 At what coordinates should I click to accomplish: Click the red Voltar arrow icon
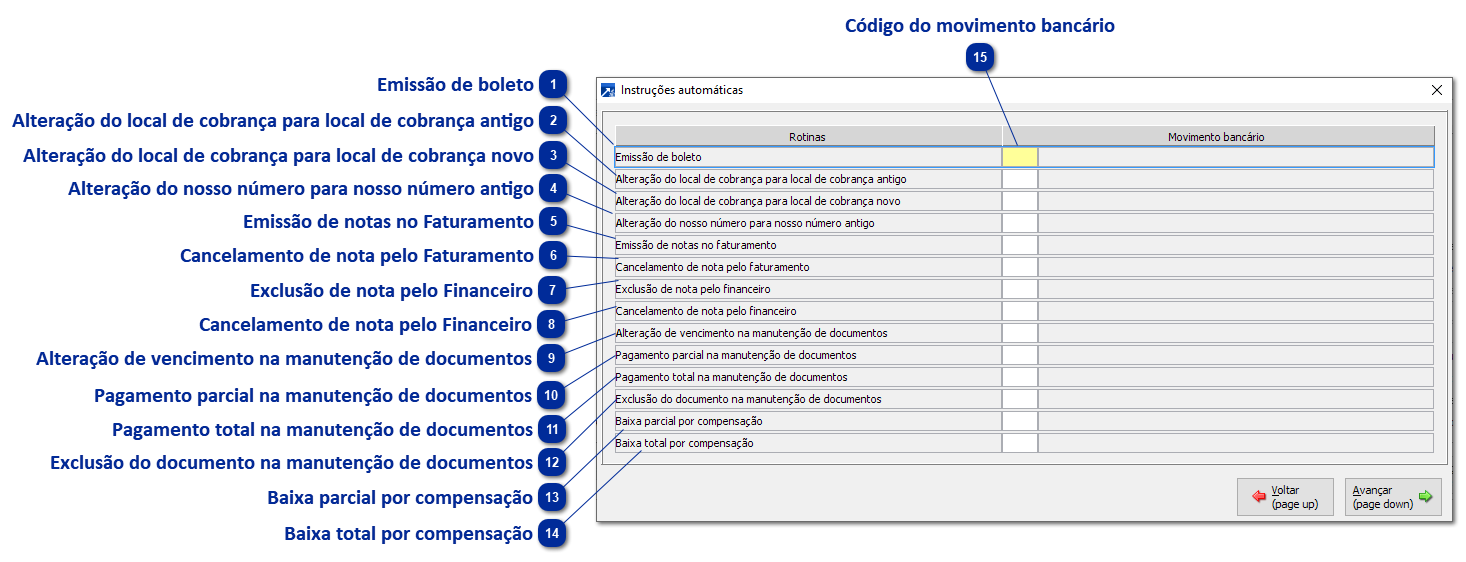1258,497
